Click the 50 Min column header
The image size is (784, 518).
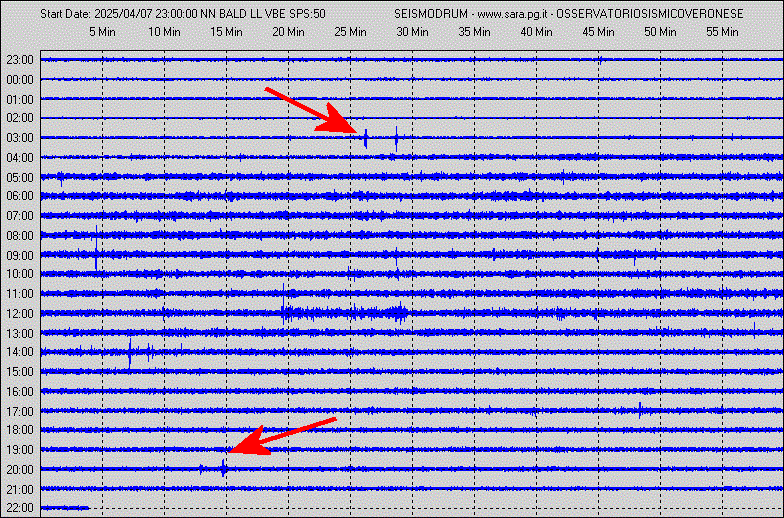[660, 32]
